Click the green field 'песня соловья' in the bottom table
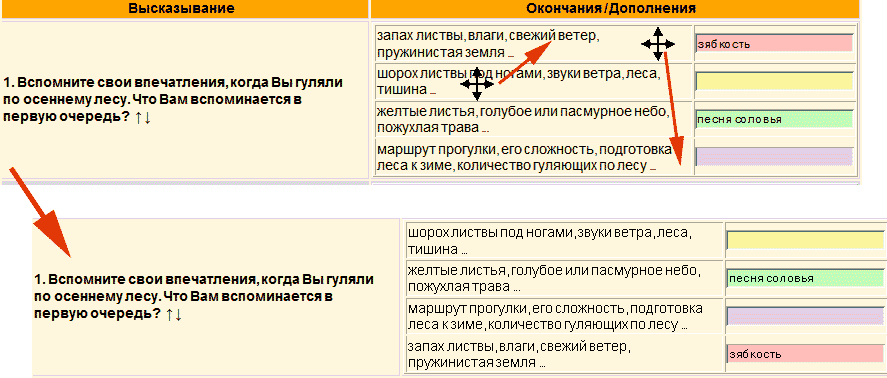The height and width of the screenshot is (378, 887). [806, 278]
